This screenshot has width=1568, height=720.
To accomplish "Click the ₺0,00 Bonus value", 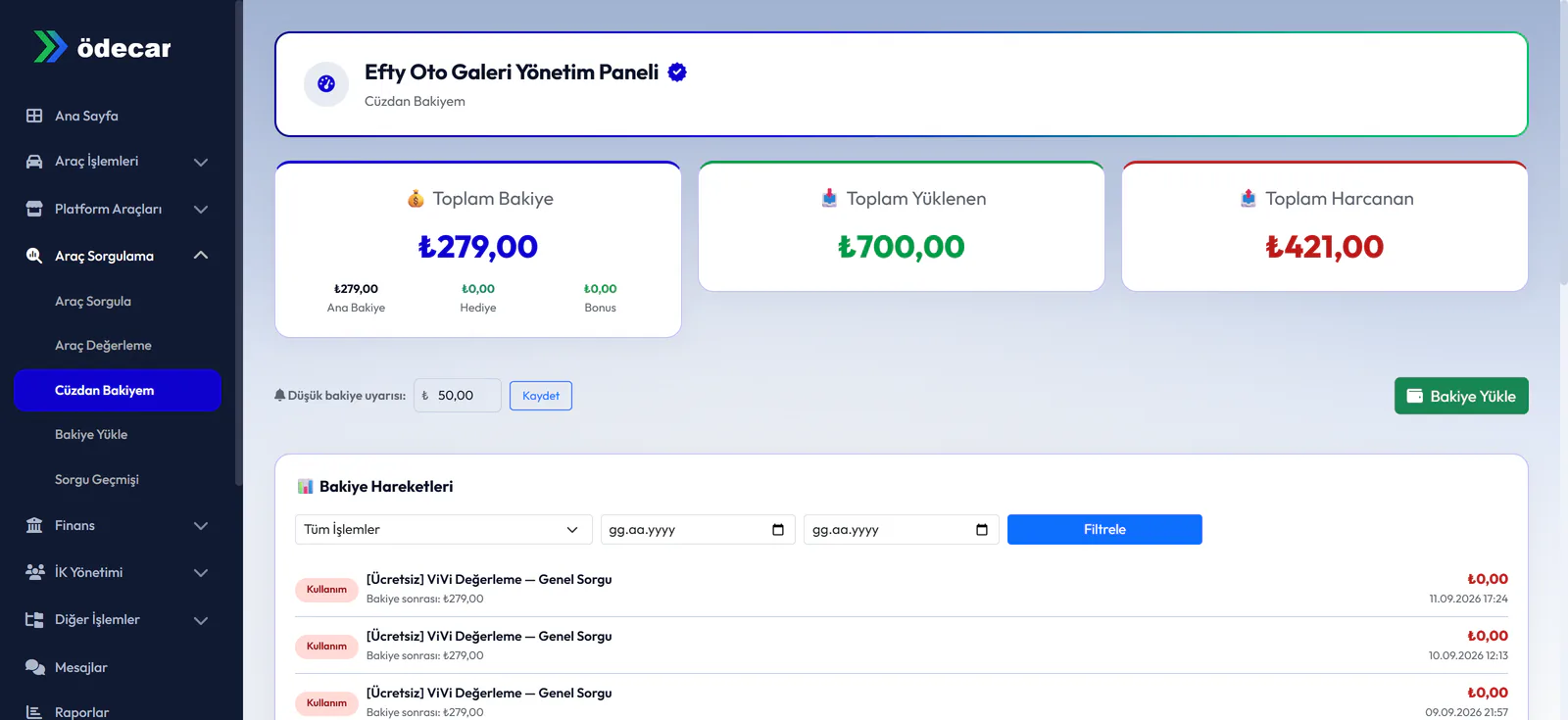I will 601,289.
